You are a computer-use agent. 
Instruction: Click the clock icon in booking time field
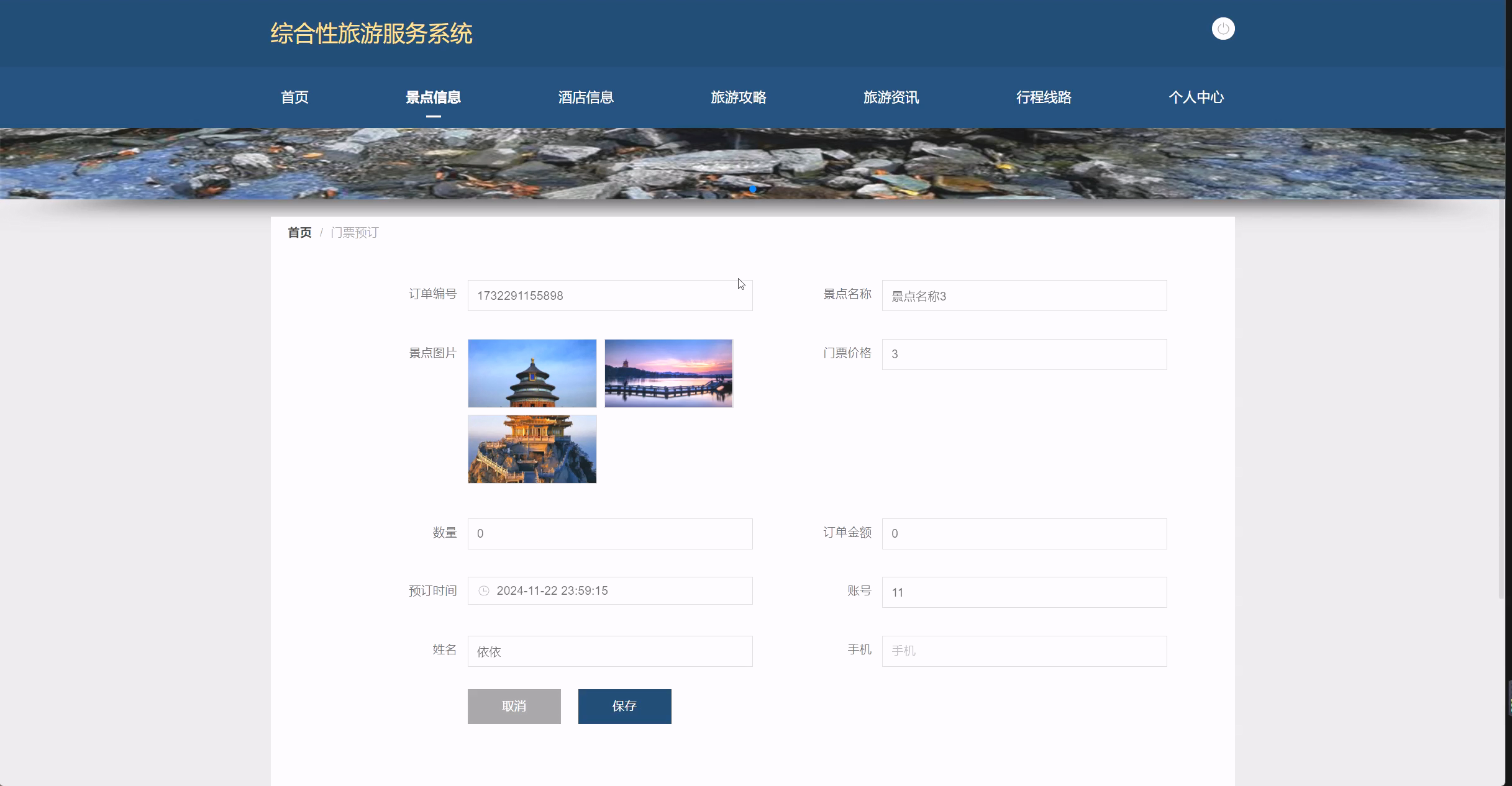tap(483, 590)
